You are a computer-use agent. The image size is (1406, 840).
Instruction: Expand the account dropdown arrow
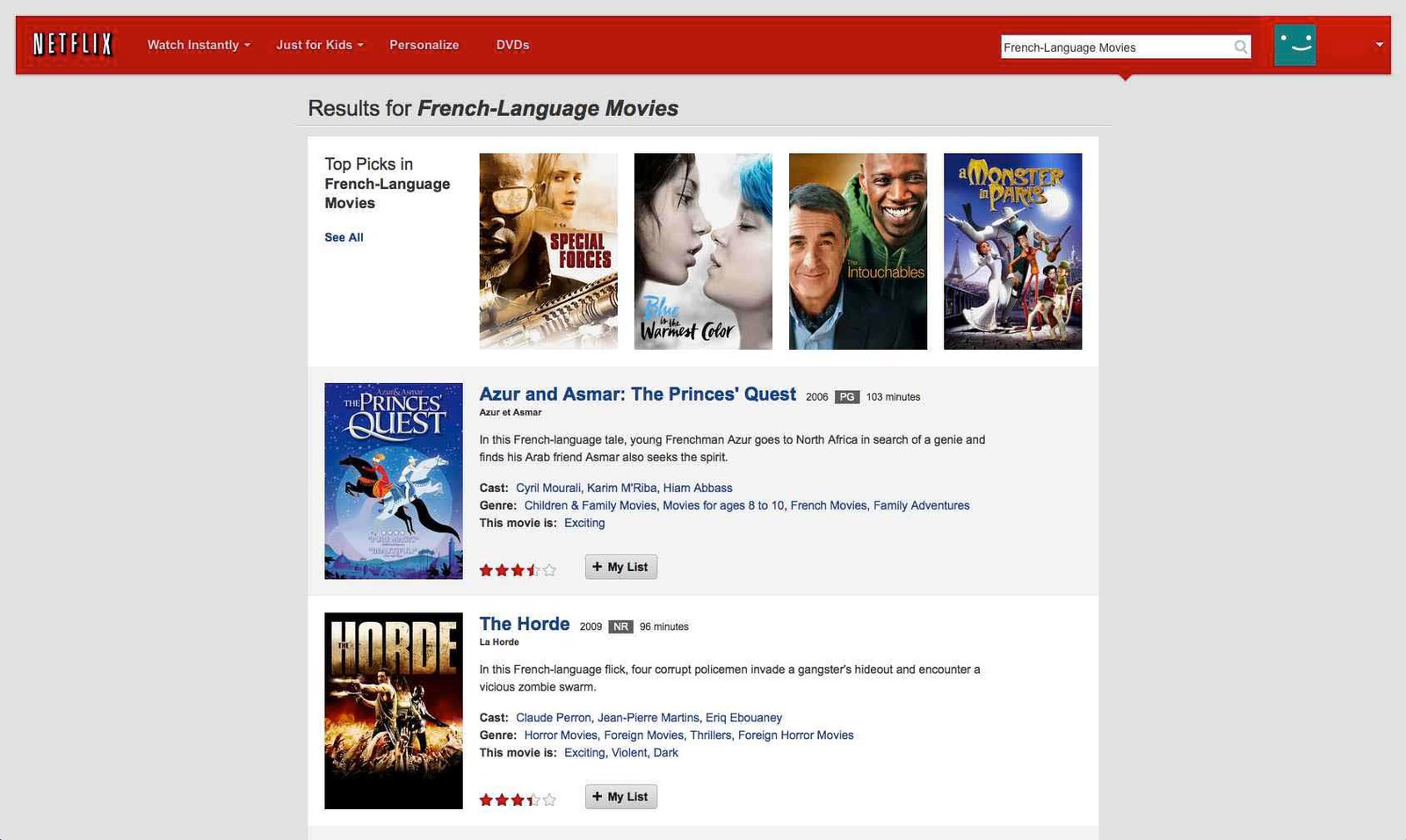(x=1379, y=45)
